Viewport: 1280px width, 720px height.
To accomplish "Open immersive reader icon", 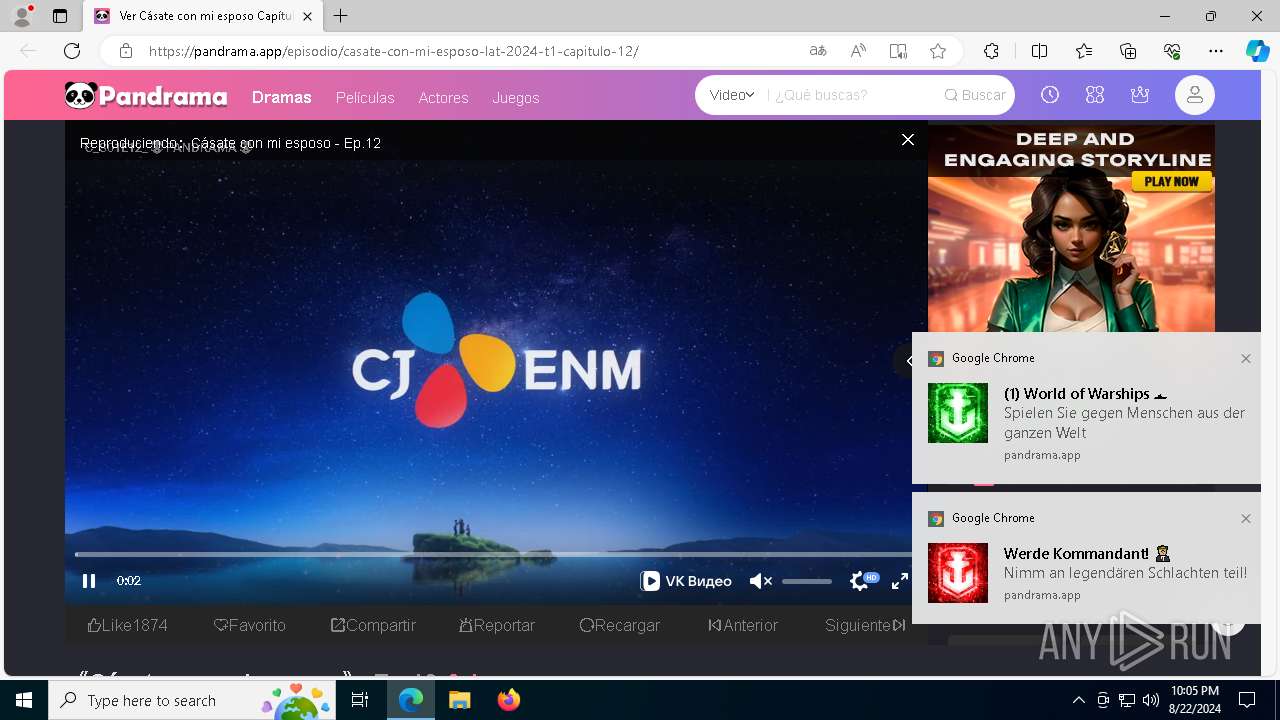I will tap(898, 51).
